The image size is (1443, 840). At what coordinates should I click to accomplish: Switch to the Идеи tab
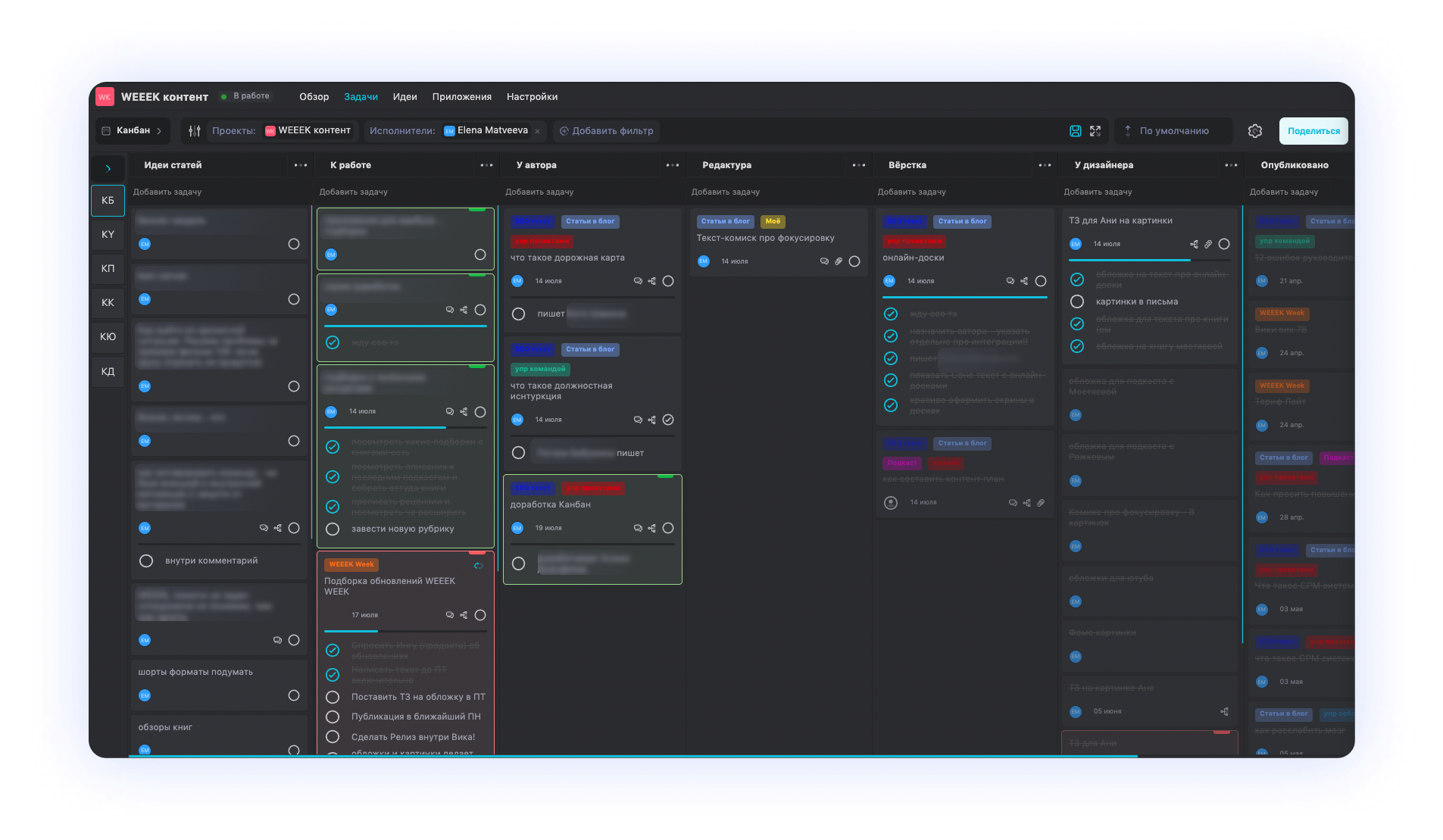coord(404,97)
